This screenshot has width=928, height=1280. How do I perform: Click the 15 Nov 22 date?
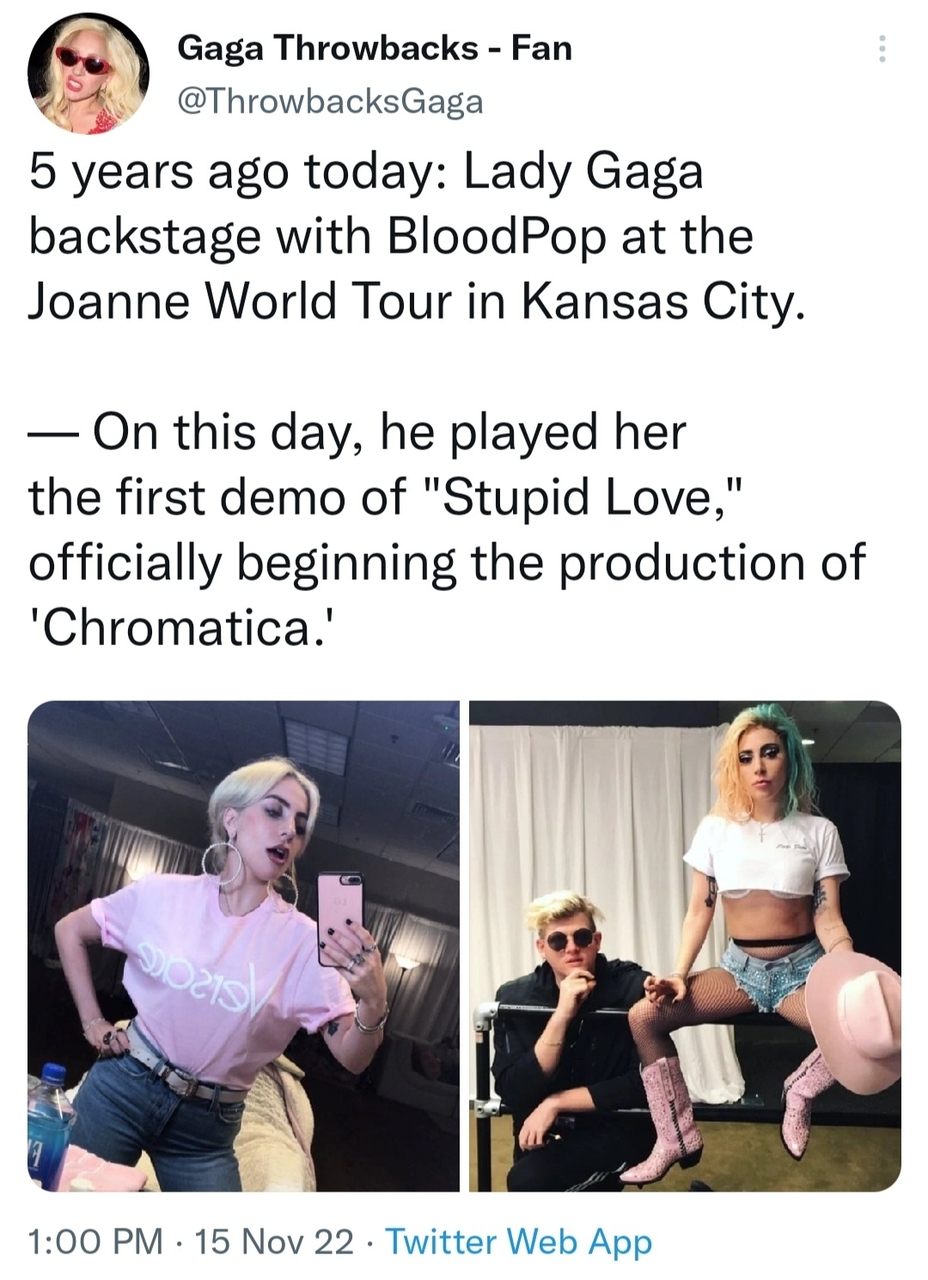click(x=274, y=1242)
